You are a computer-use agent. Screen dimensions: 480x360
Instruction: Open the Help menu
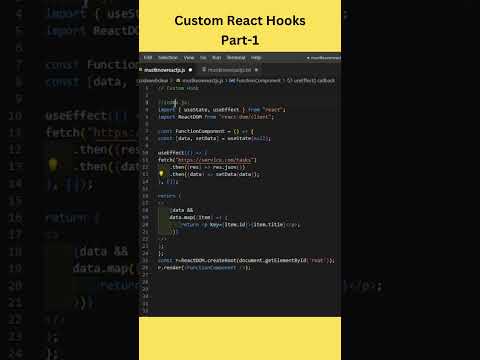pos(256,58)
